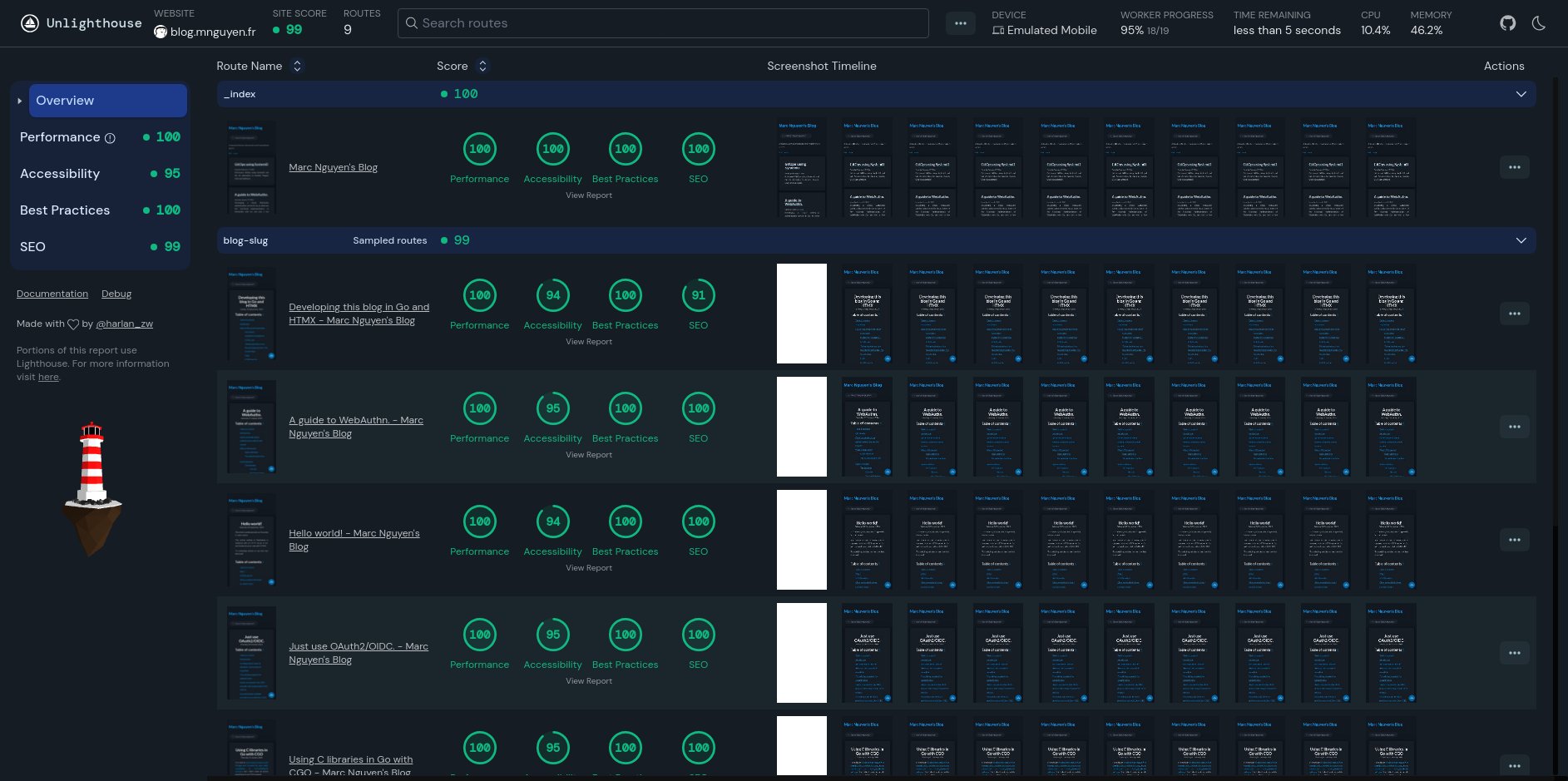1568x781 pixels.
Task: Open actions menu for WebAuthn guide row
Action: (1515, 427)
